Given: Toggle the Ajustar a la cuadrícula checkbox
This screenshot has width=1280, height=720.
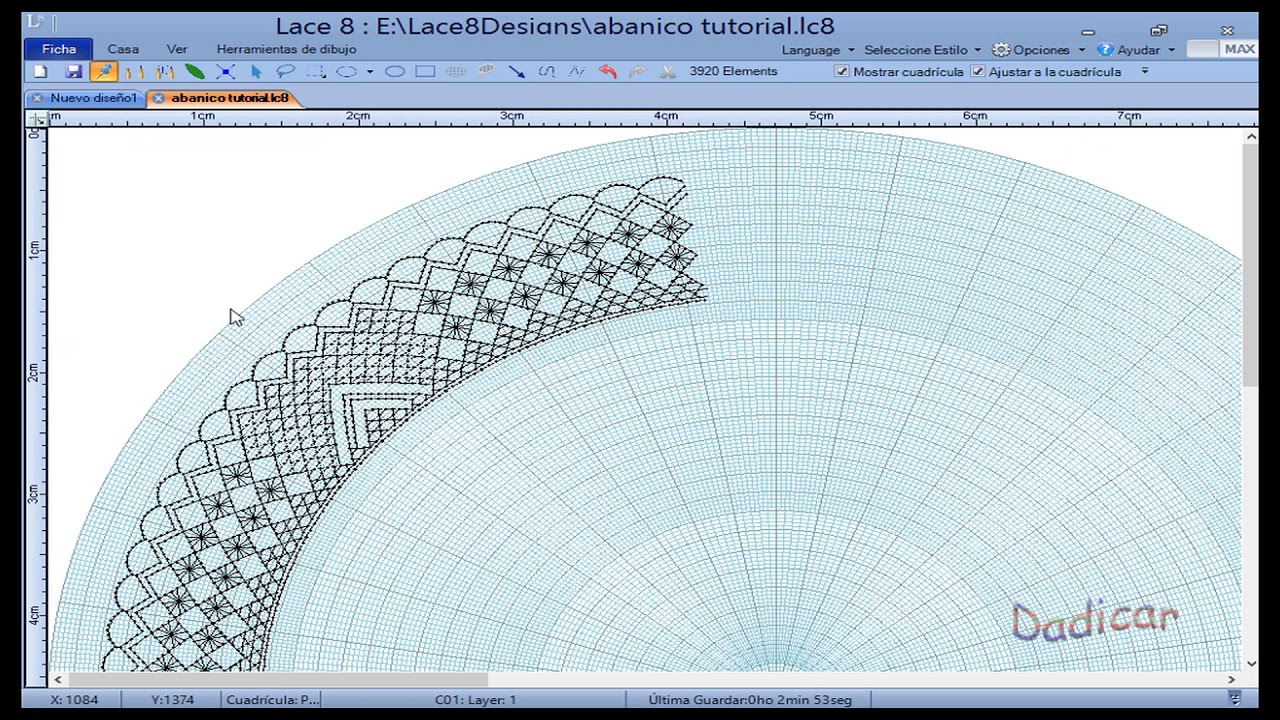Looking at the screenshot, I should click(x=978, y=72).
